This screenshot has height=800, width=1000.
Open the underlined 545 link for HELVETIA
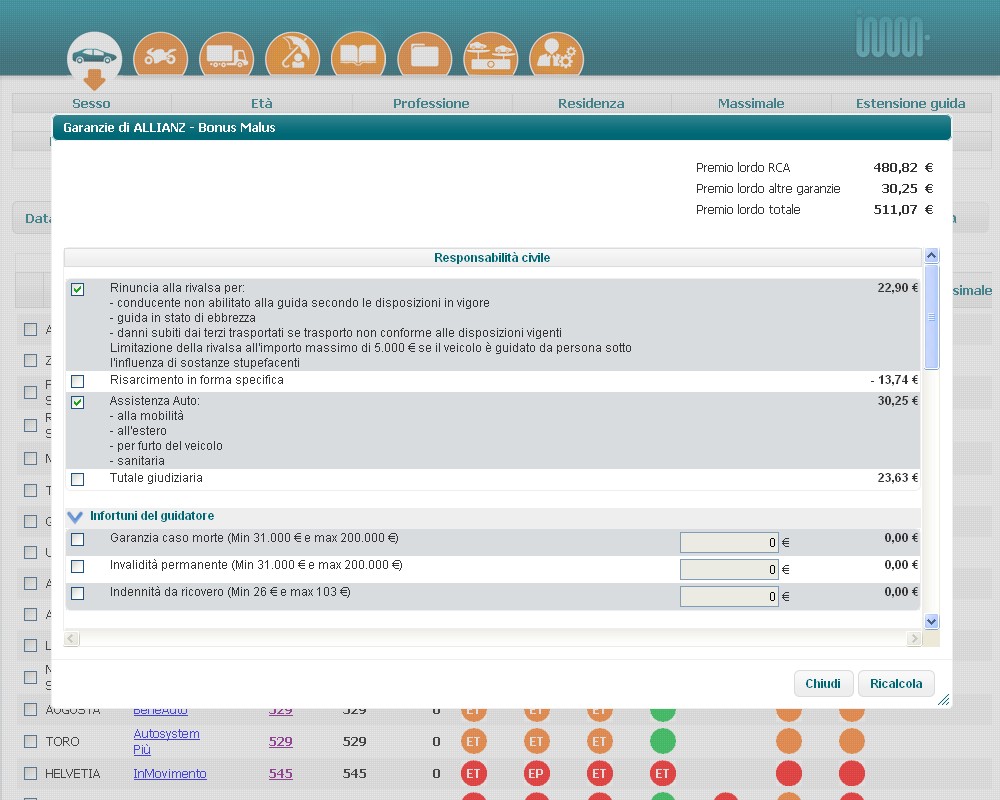pyautogui.click(x=281, y=774)
